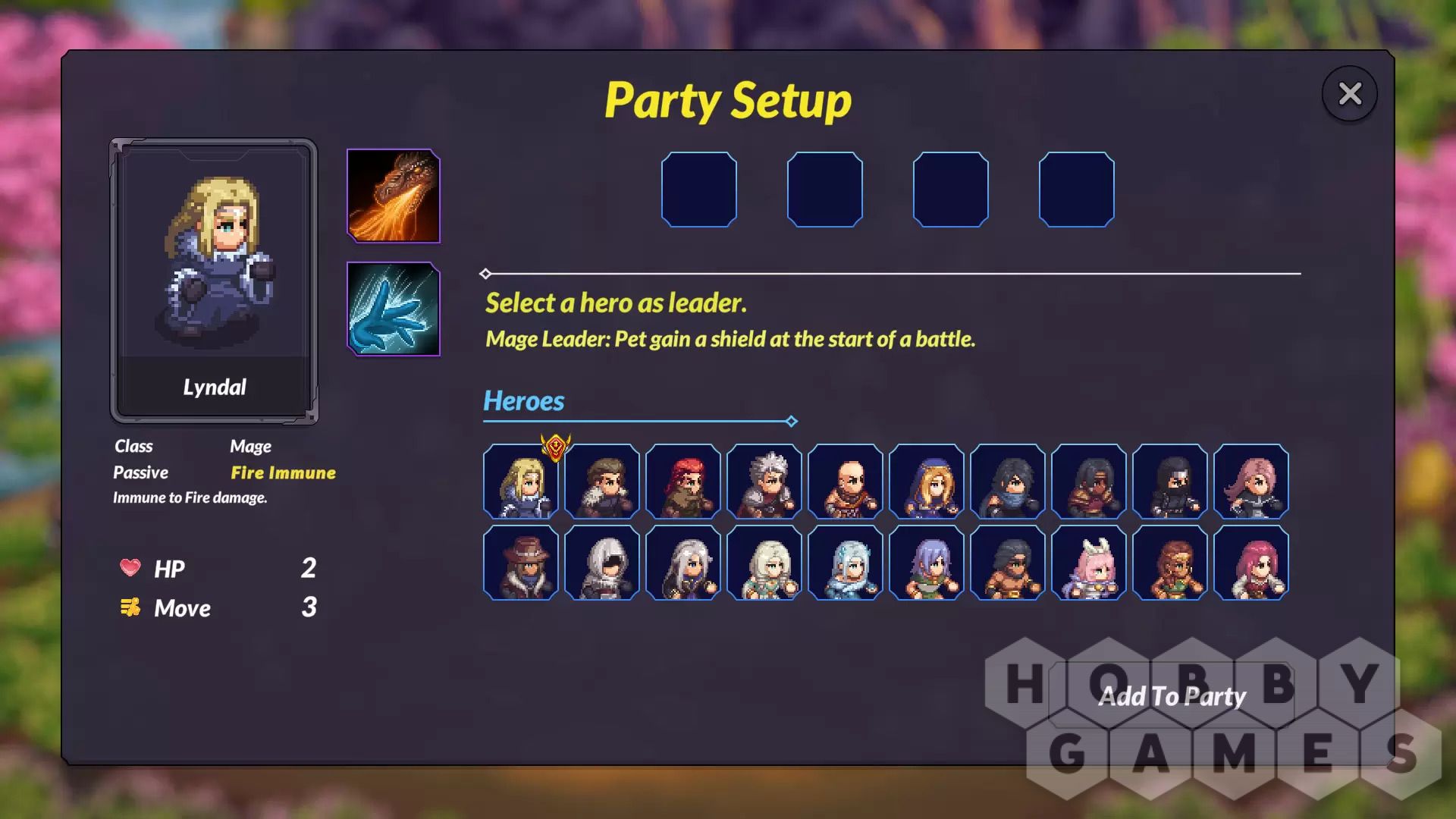Select the blue-hooded blonde hero portrait
Viewport: 1456px width, 819px height.
(927, 482)
